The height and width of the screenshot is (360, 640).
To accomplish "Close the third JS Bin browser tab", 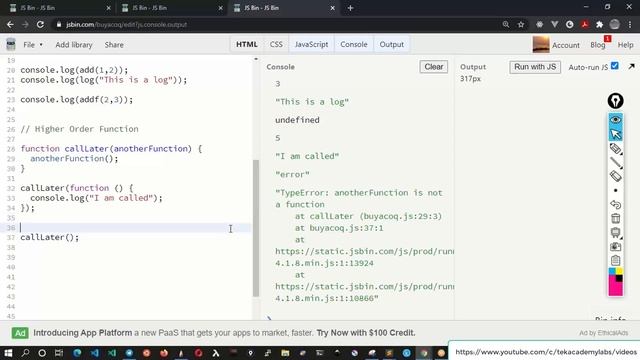I will (x=333, y=8).
